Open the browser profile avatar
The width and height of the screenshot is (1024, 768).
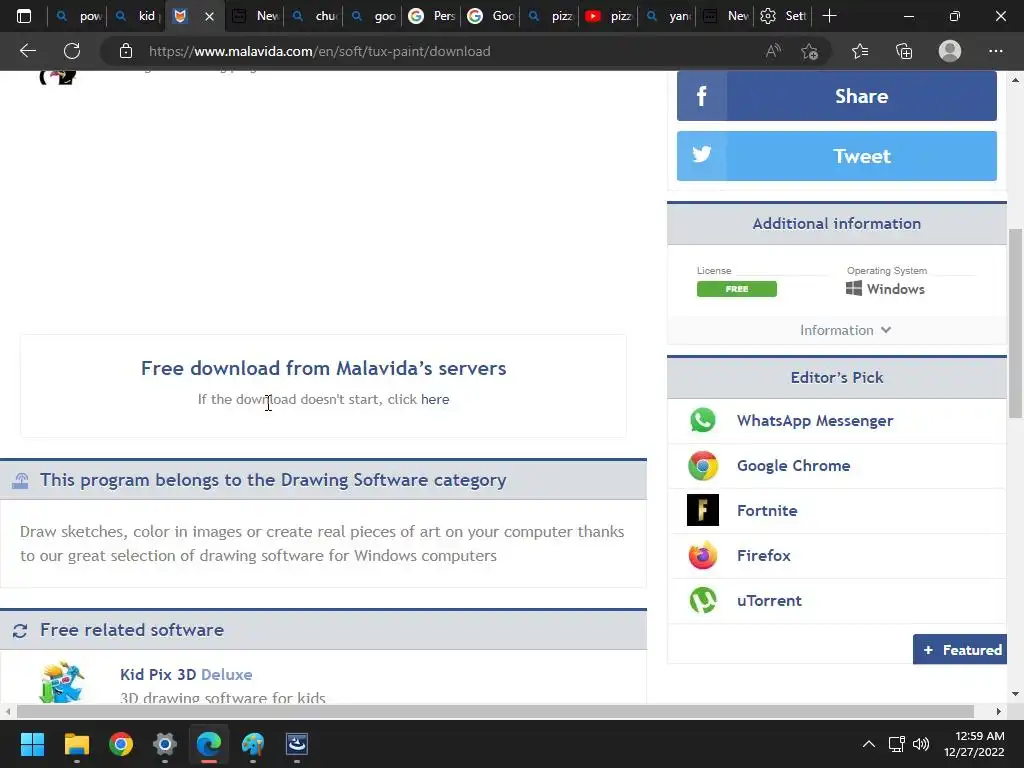[950, 51]
